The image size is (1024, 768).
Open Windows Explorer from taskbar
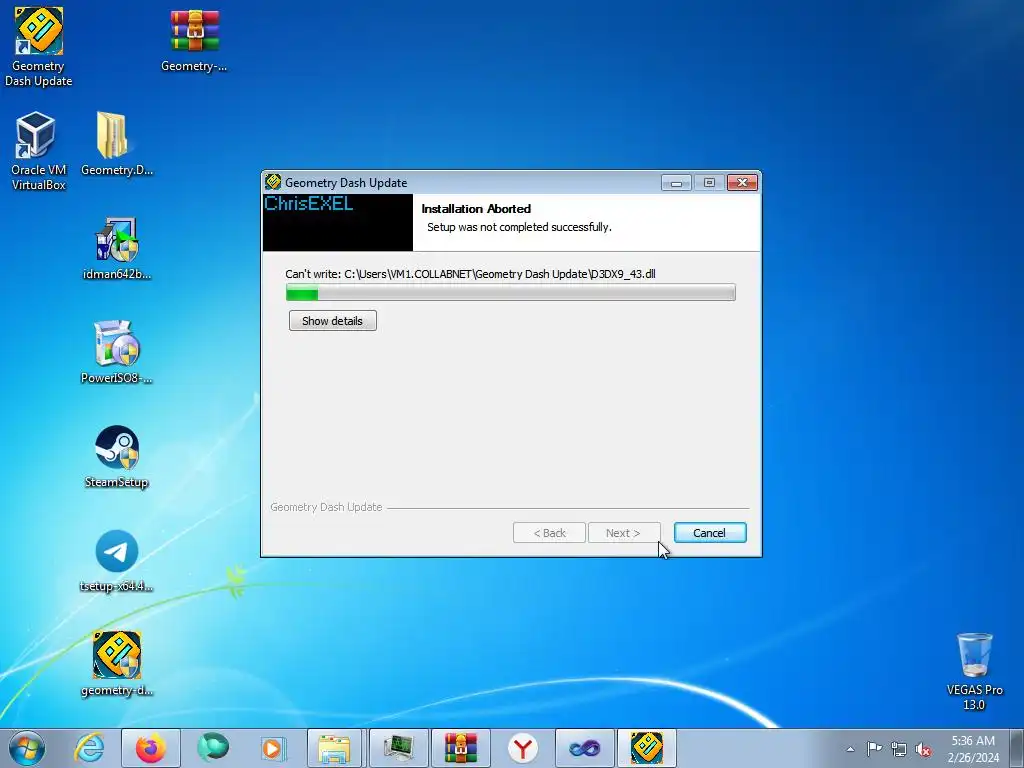334,748
